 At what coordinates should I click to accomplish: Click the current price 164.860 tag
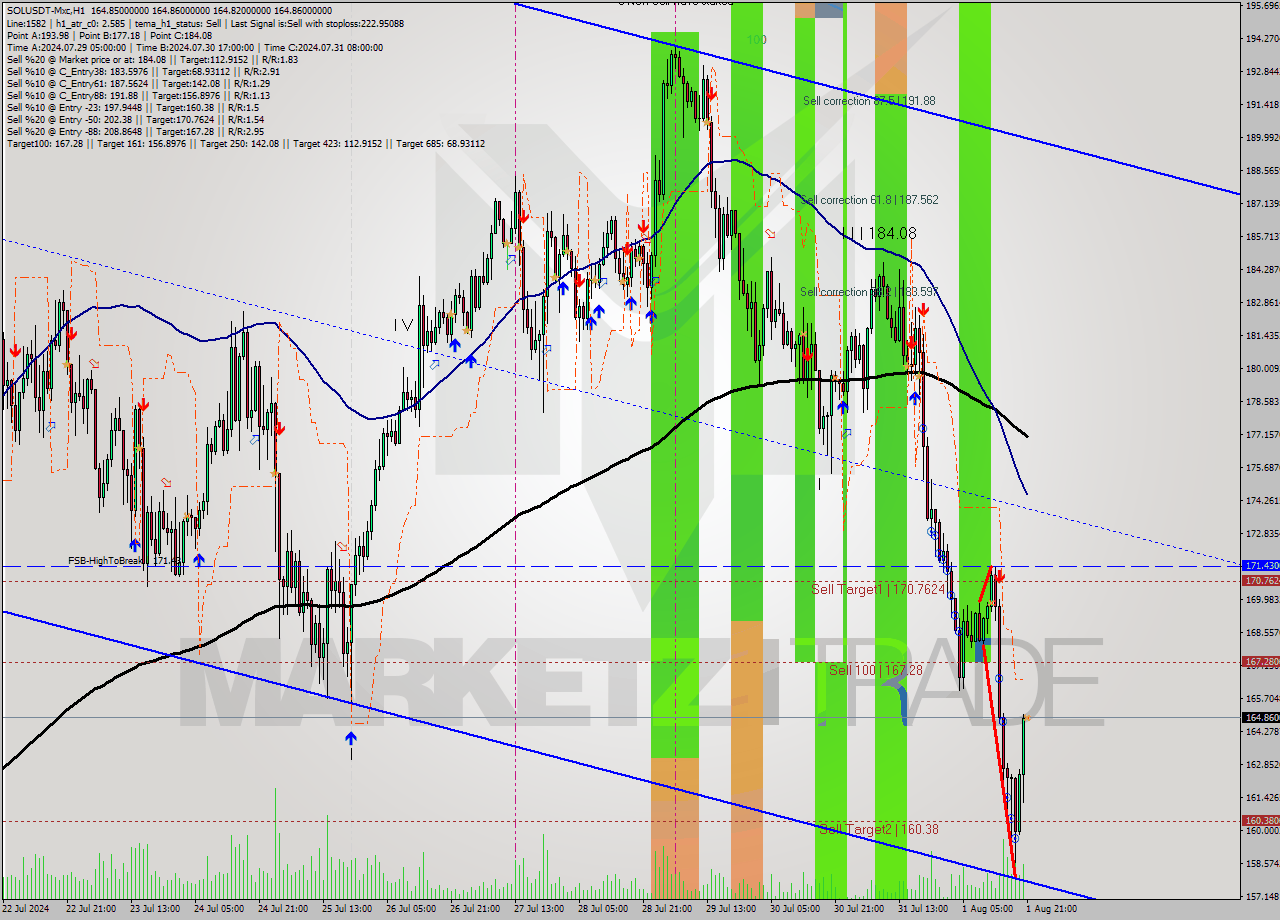coord(1260,718)
